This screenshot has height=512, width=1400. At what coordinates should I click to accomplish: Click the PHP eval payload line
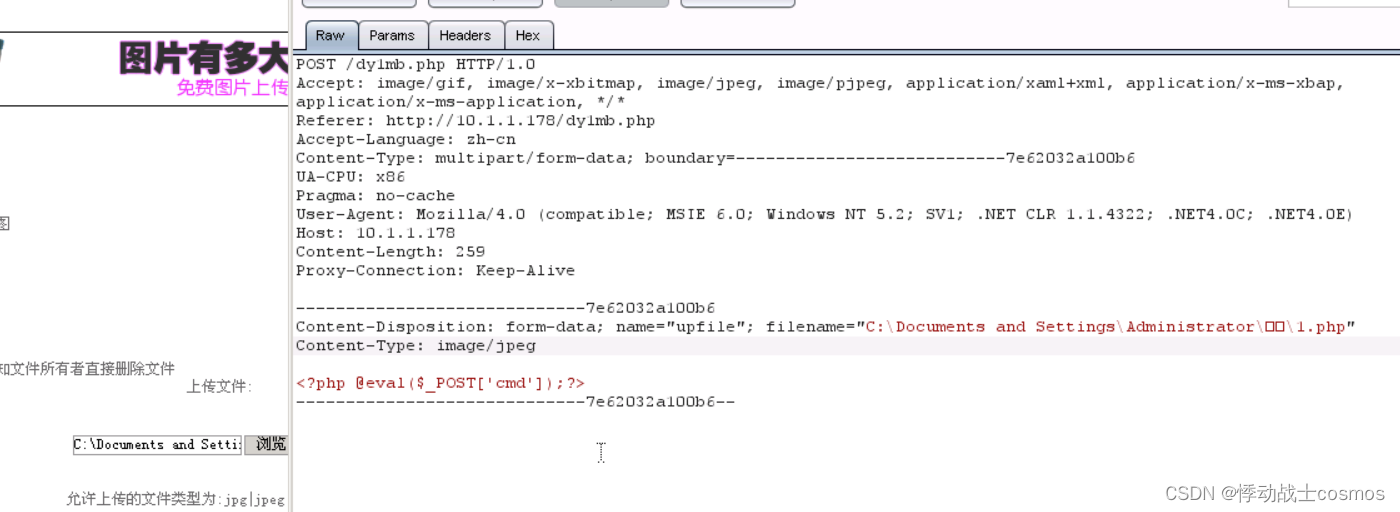click(440, 383)
